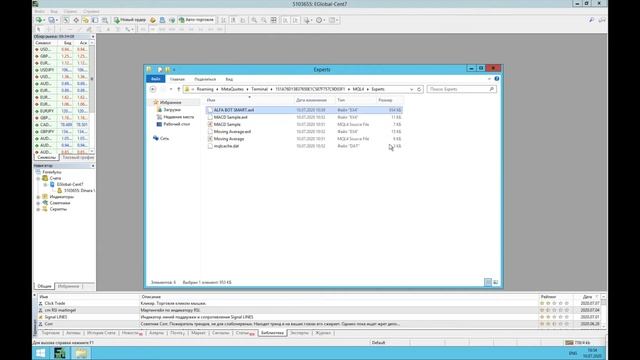Collapse the EGlobal-Cent7 account node
The height and width of the screenshot is (360, 640).
[x=45, y=184]
